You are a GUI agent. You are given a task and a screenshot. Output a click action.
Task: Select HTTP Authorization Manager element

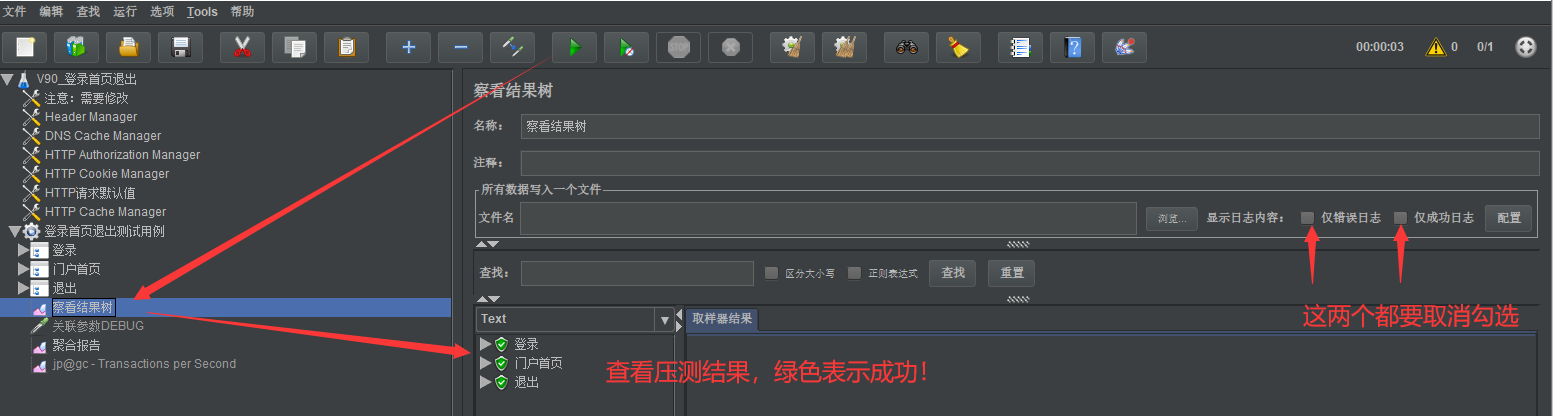point(122,155)
